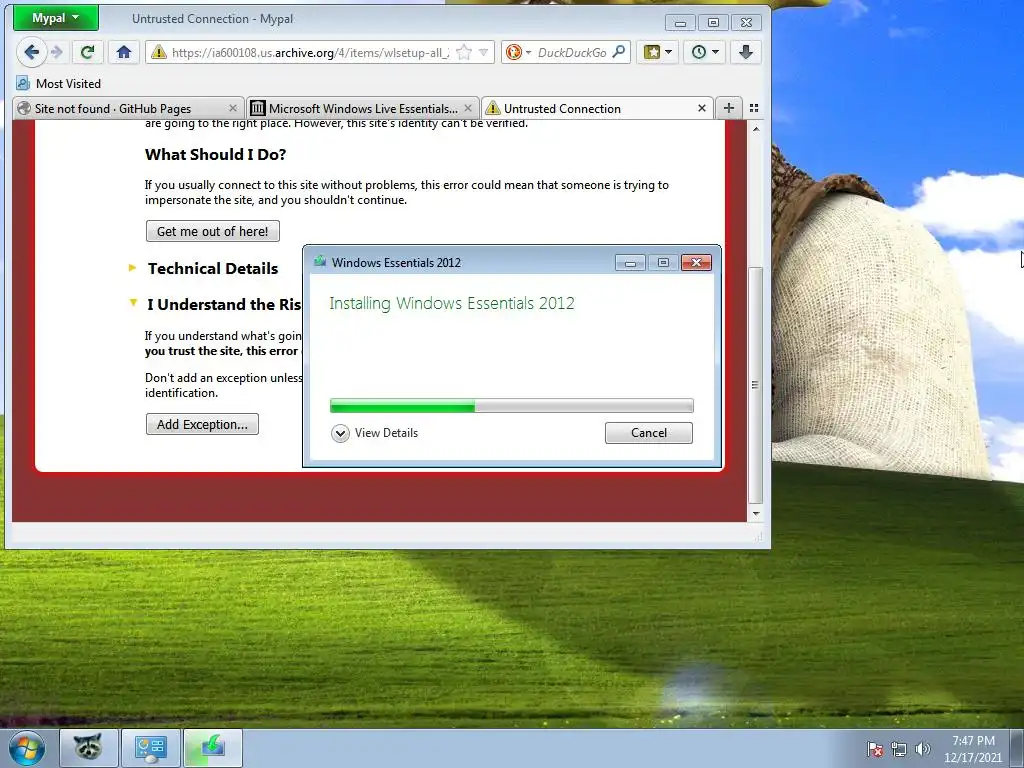The width and height of the screenshot is (1024, 768).
Task: Click the network tray icon
Action: click(899, 749)
